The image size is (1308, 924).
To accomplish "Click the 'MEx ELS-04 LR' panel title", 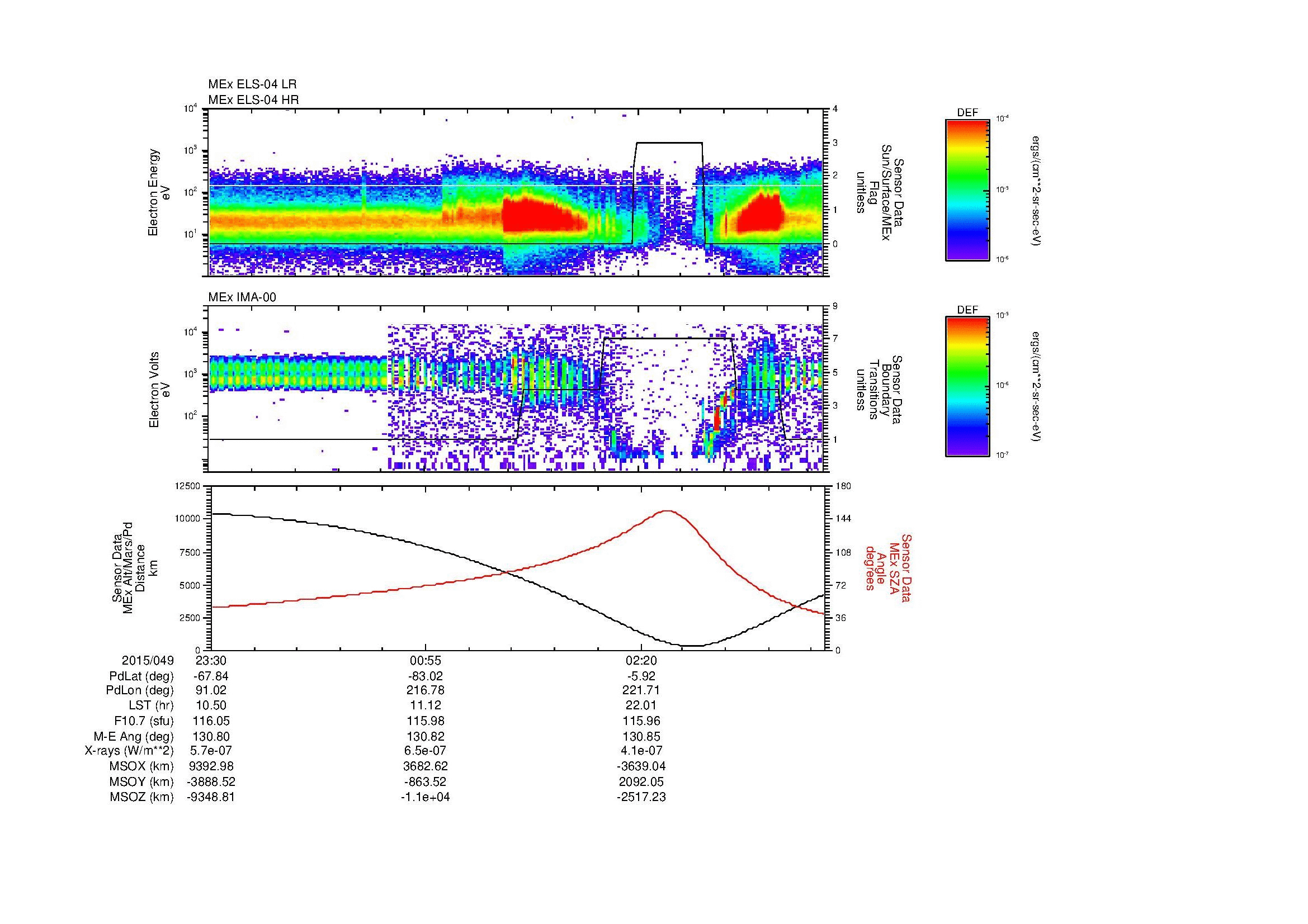I will click(252, 85).
